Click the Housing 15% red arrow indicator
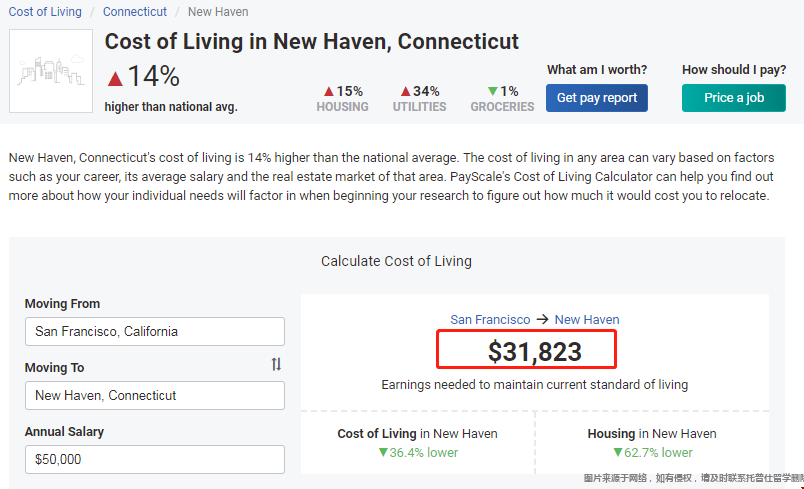The width and height of the screenshot is (804, 489). [x=329, y=91]
